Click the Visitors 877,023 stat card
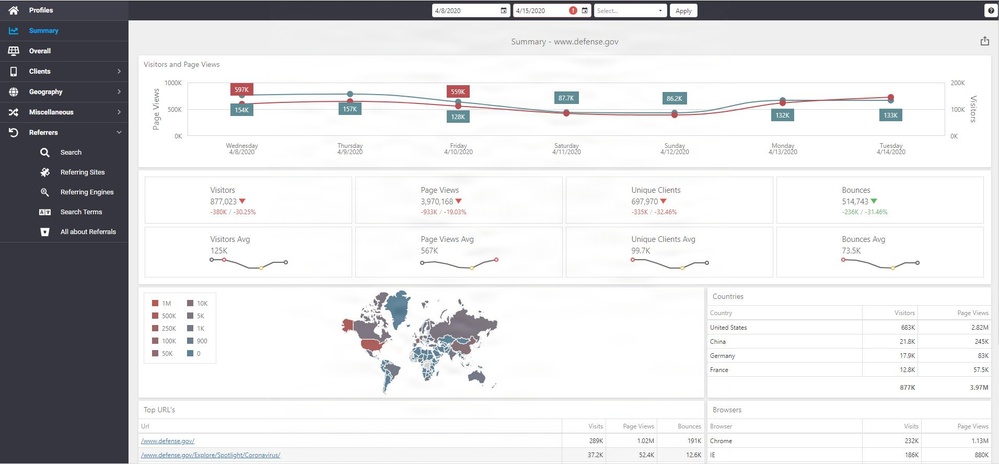 pos(248,200)
